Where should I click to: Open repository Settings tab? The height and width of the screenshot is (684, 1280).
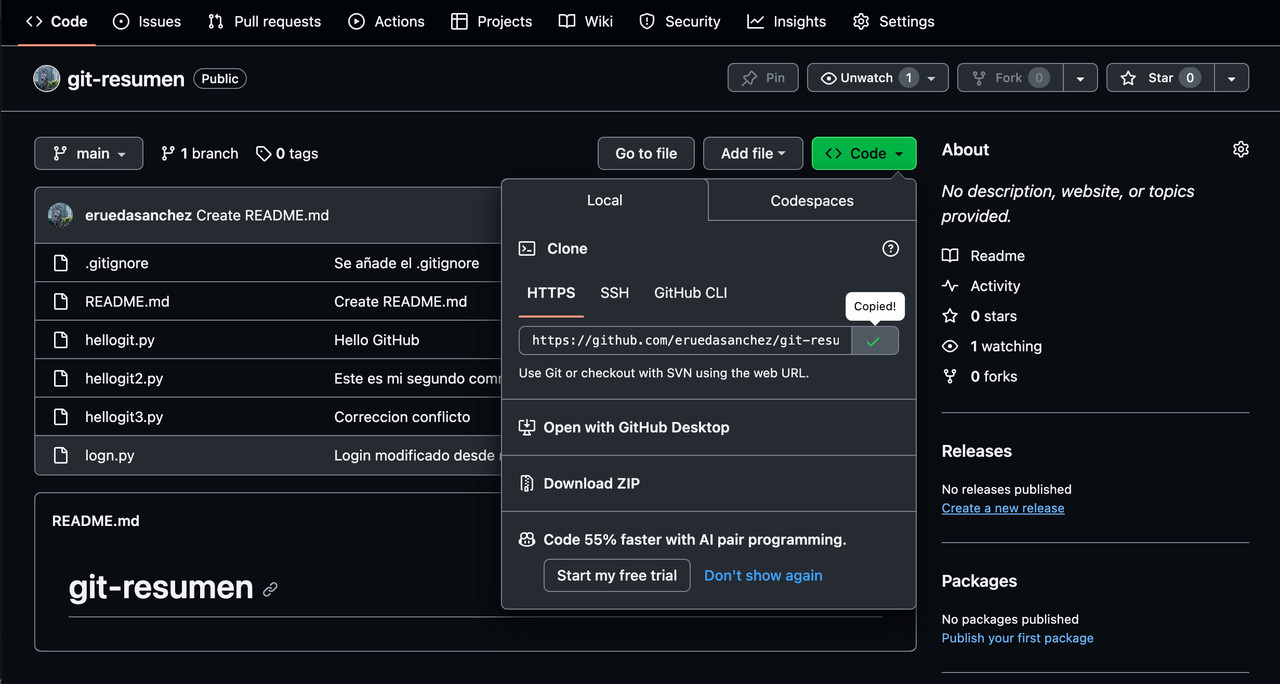[893, 21]
